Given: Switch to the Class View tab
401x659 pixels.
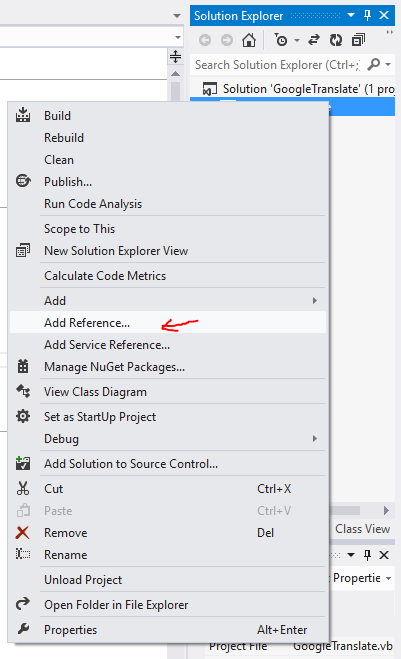Looking at the screenshot, I should [362, 529].
